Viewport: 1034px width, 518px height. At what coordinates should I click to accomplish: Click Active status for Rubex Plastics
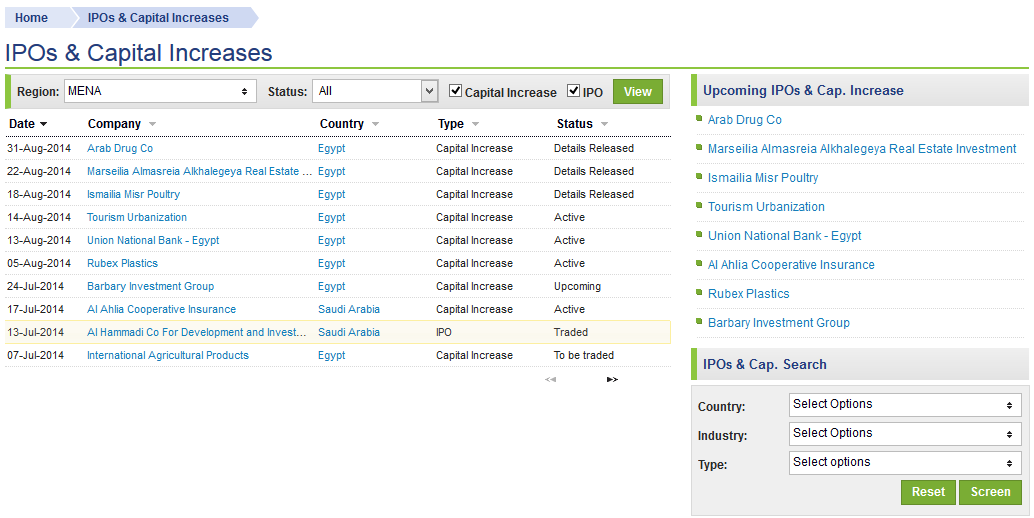pos(569,264)
